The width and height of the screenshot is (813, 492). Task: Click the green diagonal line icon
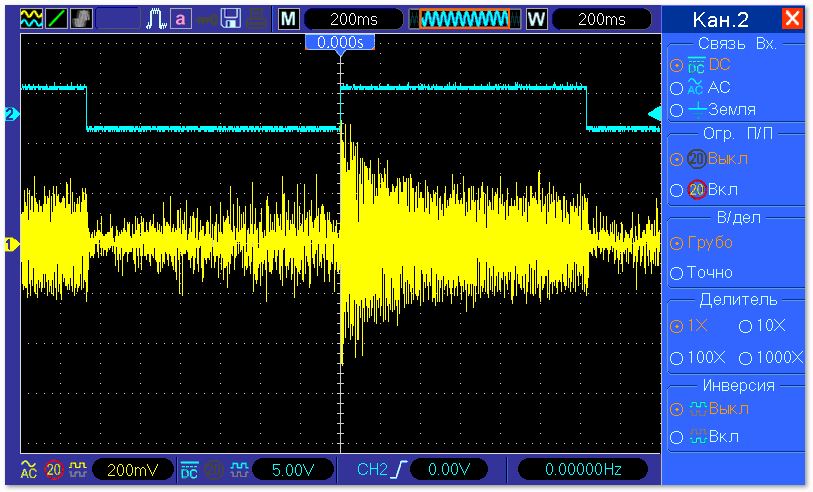56,19
